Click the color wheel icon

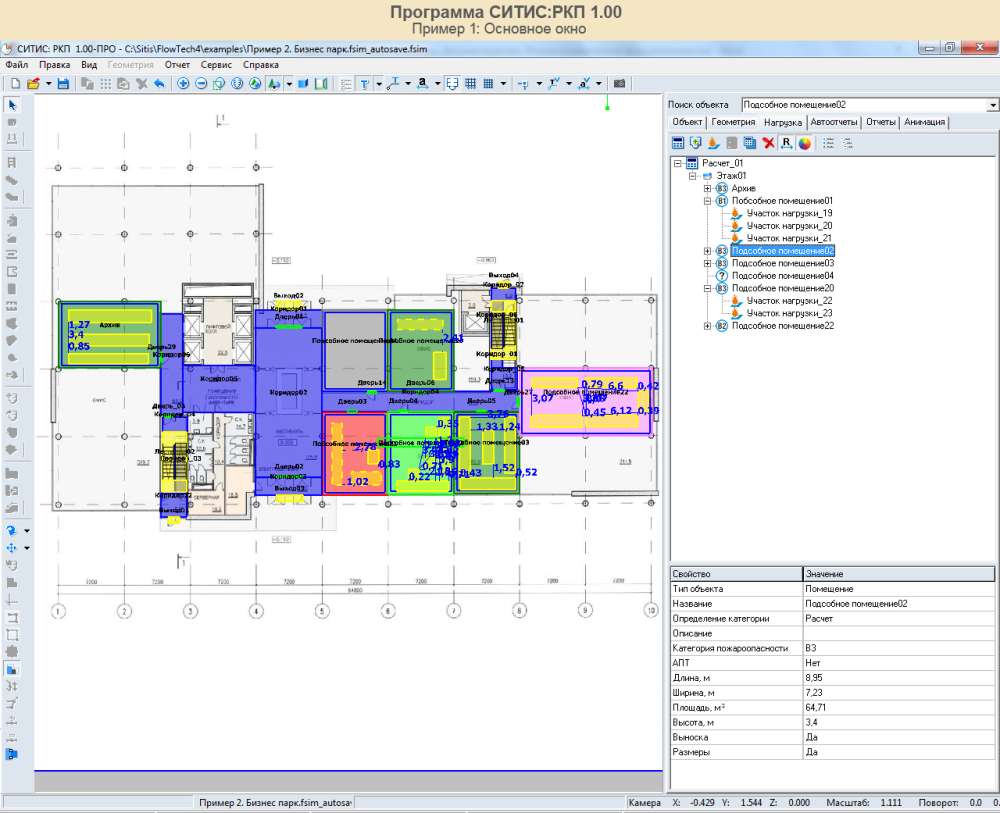click(804, 143)
